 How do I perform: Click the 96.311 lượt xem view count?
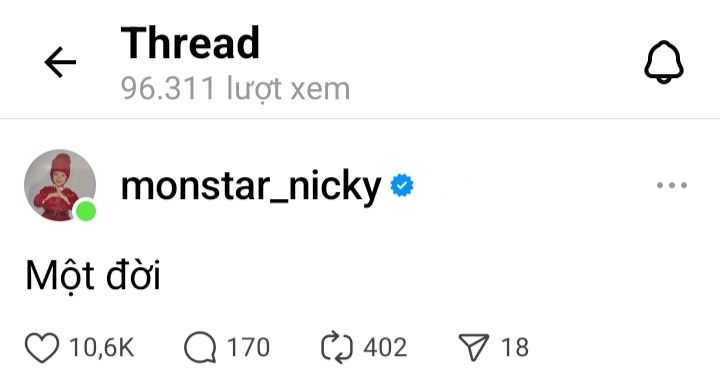[236, 89]
